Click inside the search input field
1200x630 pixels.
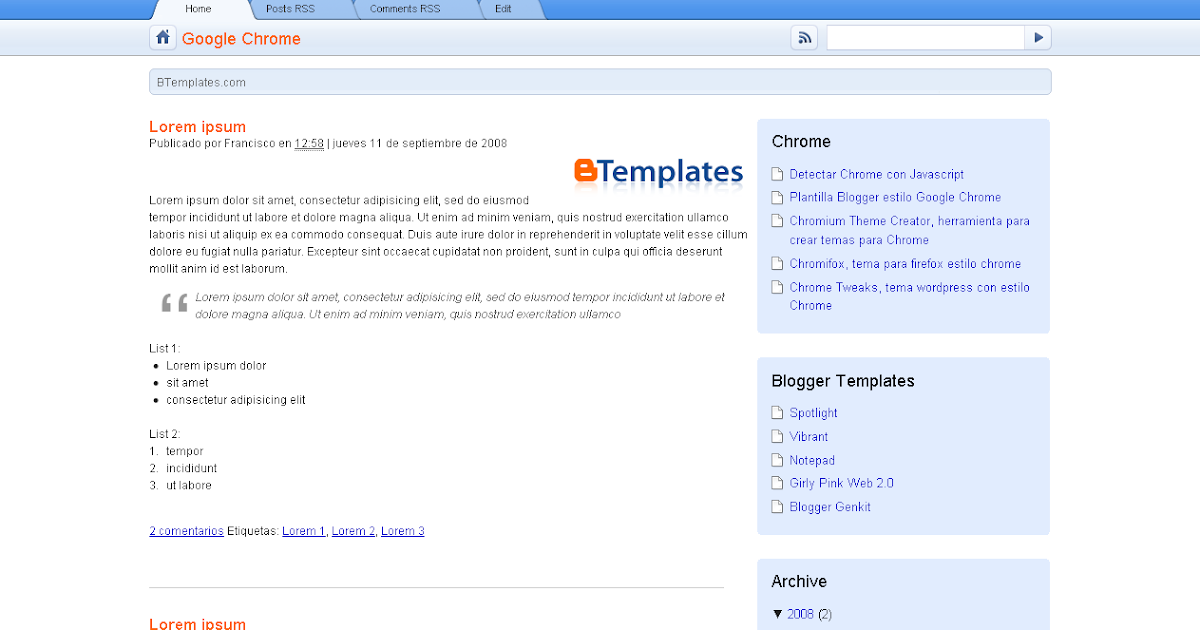coord(925,37)
